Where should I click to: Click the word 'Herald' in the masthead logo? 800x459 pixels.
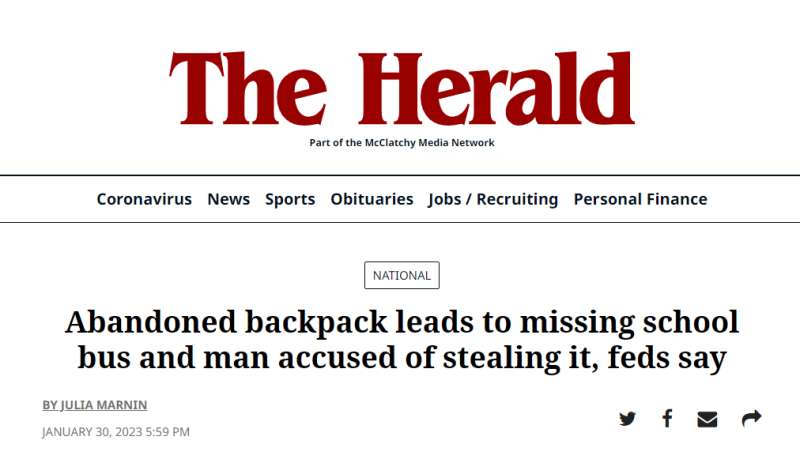click(496, 88)
